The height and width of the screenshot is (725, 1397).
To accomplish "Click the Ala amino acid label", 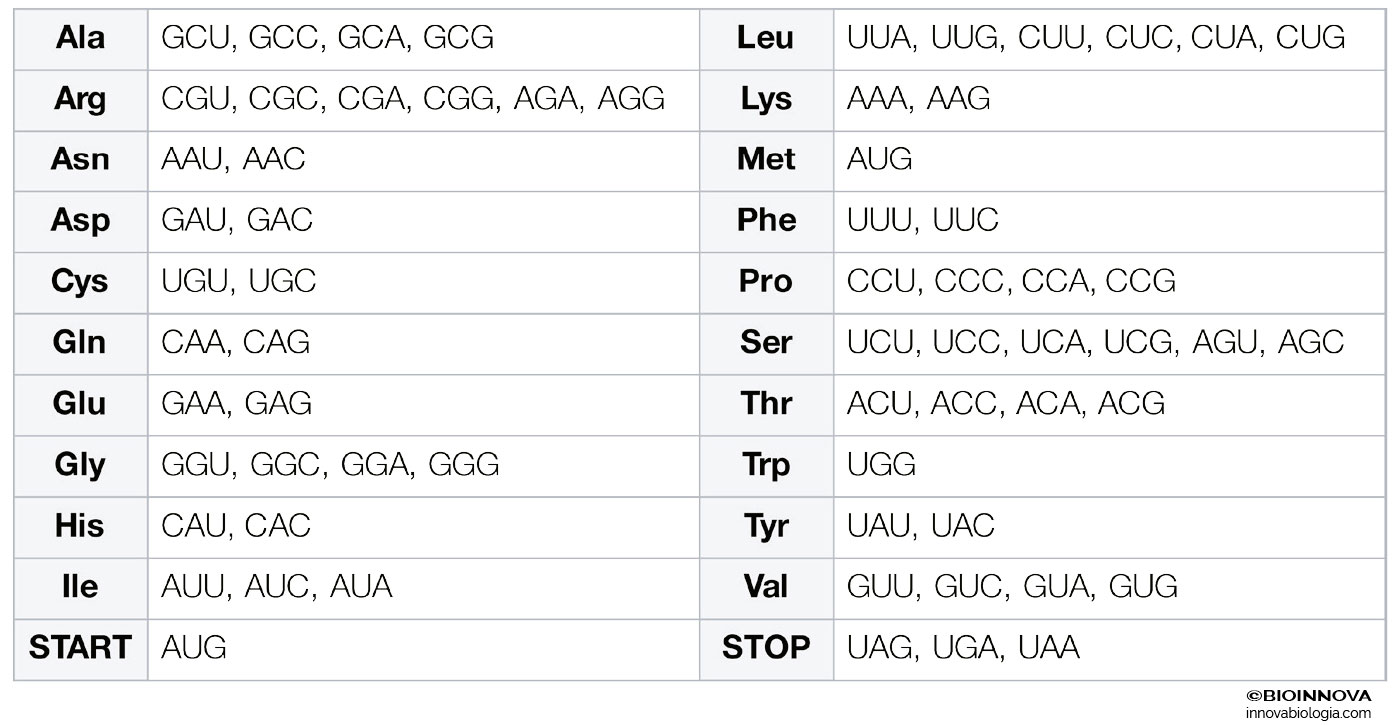I will tap(80, 38).
